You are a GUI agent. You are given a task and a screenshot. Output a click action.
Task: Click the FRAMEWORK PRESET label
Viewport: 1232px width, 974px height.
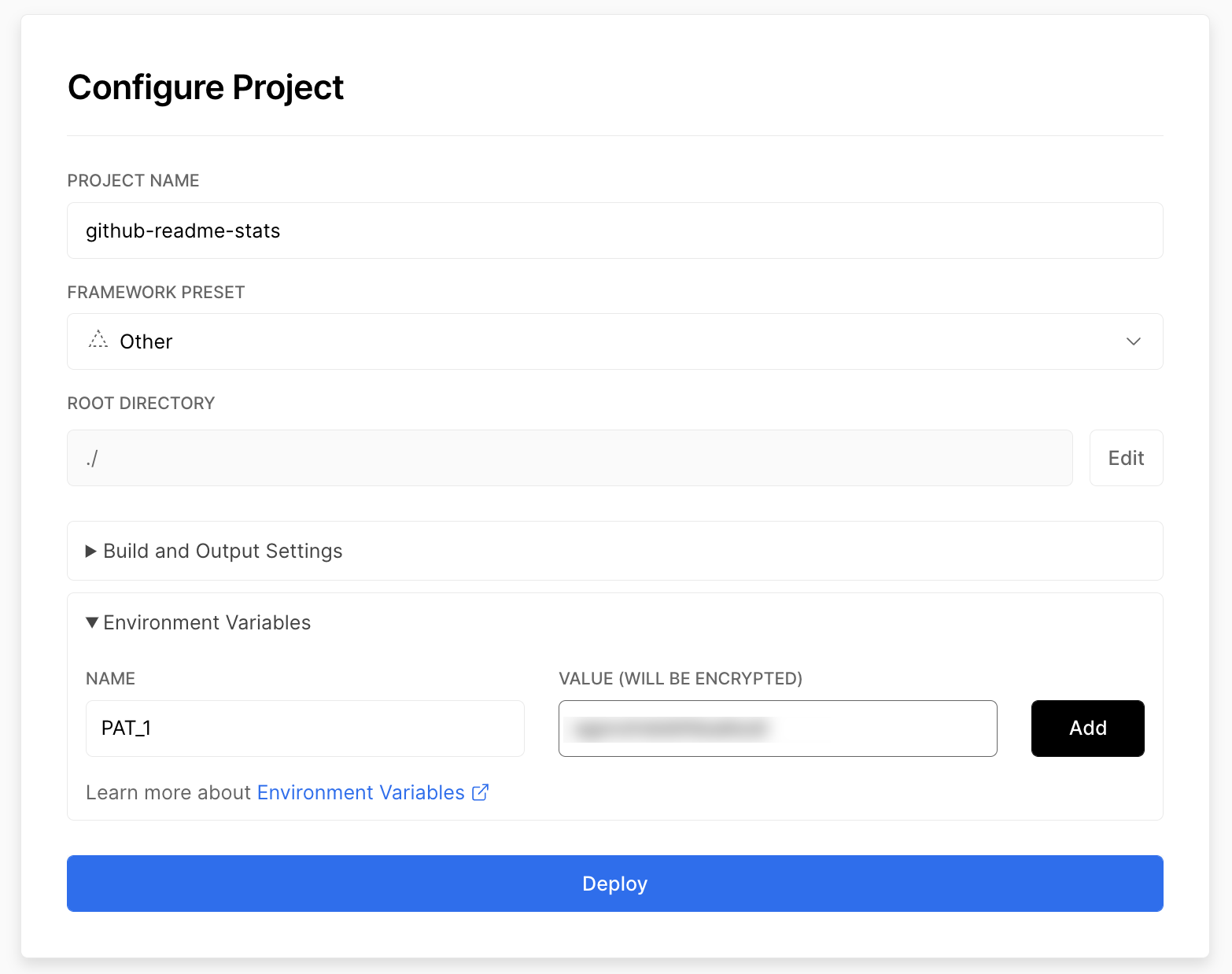coord(157,293)
